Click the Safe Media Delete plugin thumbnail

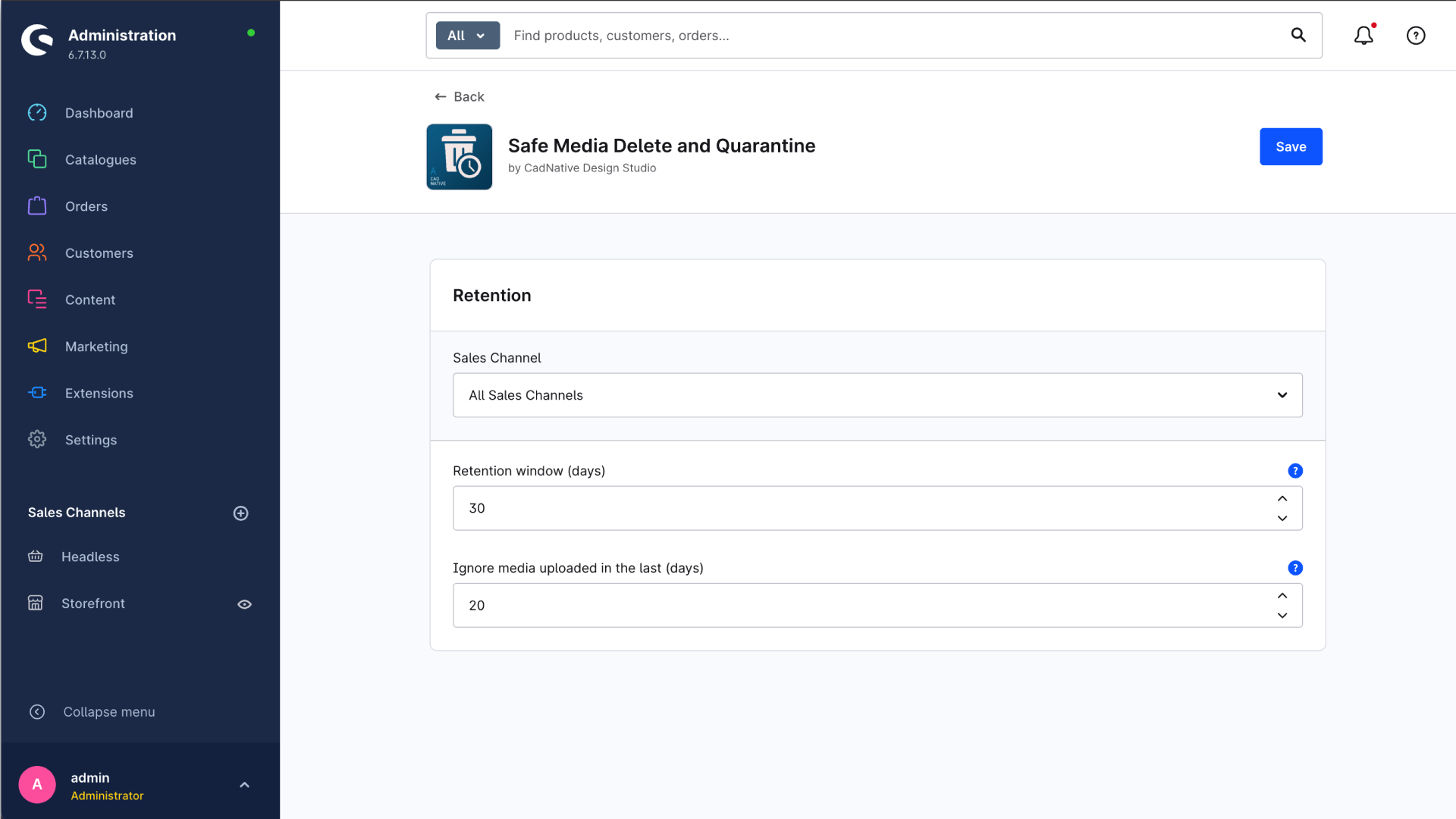click(x=460, y=157)
